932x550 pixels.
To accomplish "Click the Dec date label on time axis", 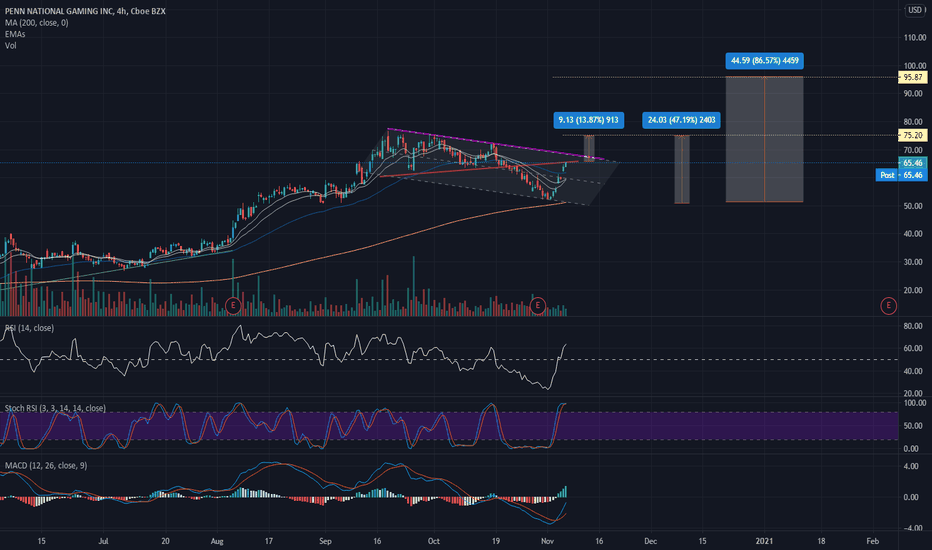I will pos(650,541).
